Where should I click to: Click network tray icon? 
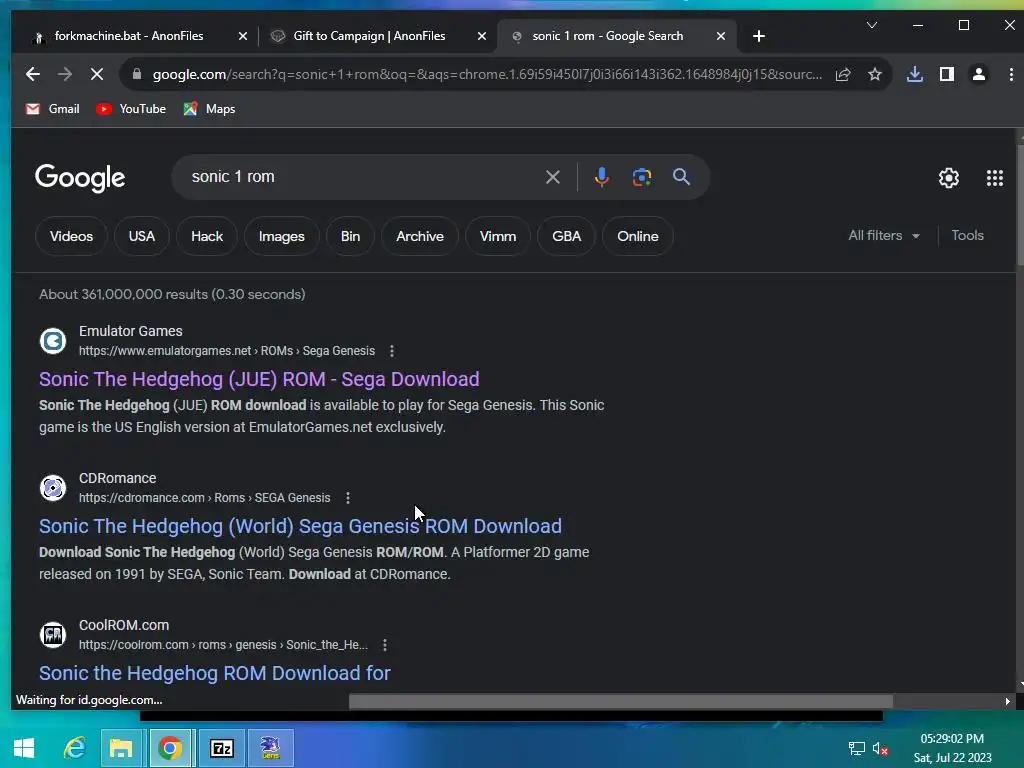click(856, 748)
